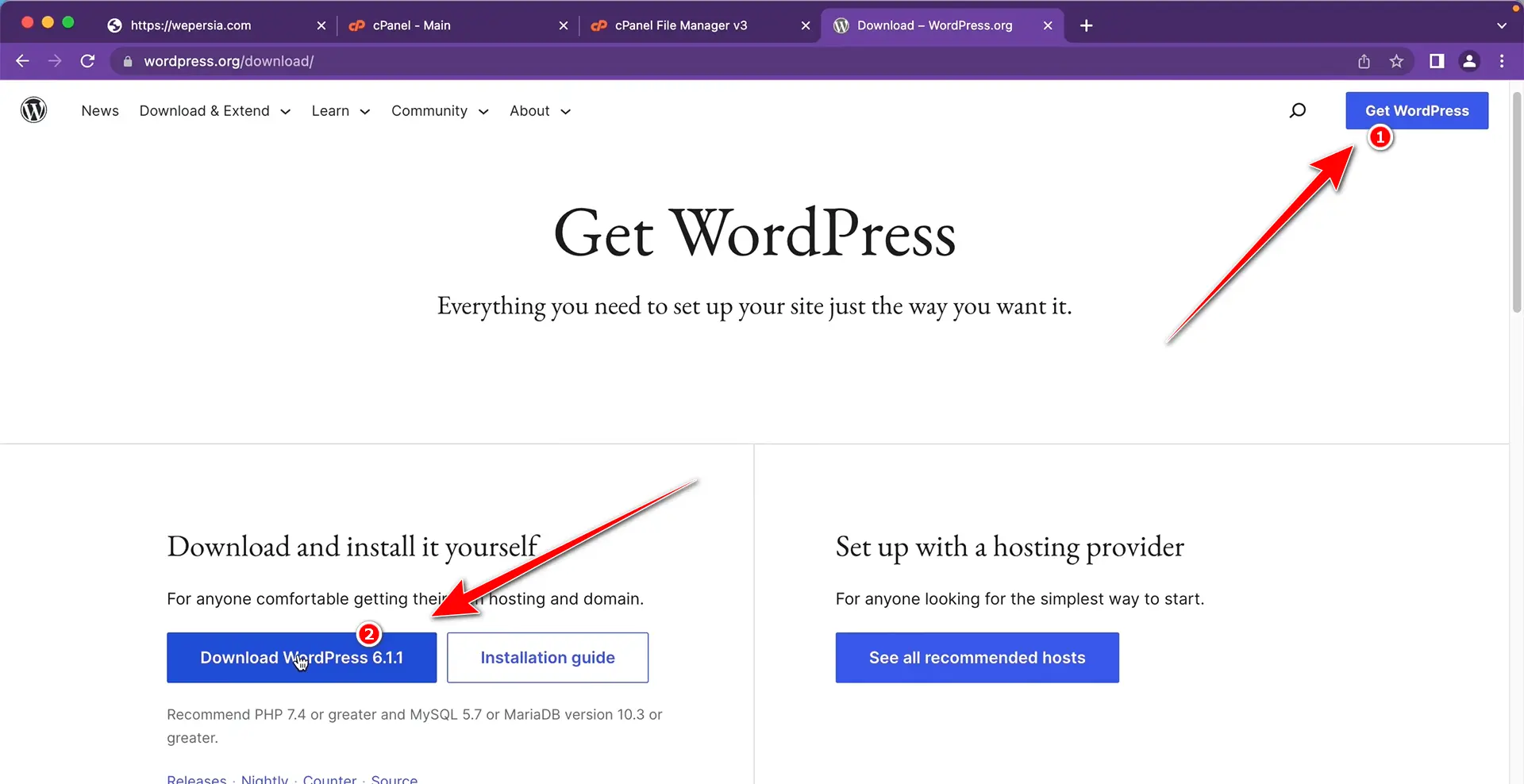The width and height of the screenshot is (1524, 784).
Task: Click the macOS red close window button
Action: point(27,22)
